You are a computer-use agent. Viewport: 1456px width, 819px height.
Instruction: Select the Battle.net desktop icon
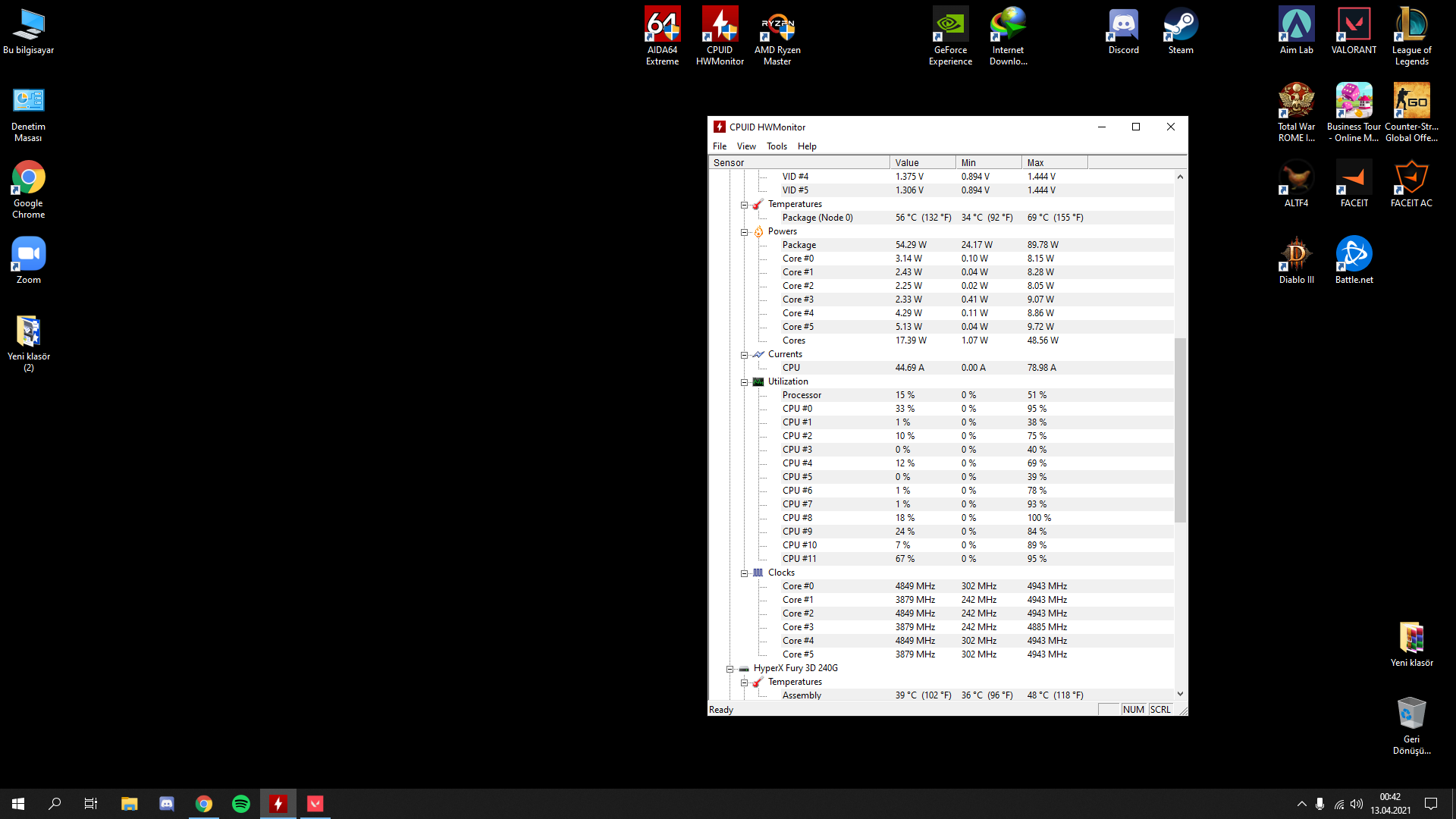point(1354,260)
